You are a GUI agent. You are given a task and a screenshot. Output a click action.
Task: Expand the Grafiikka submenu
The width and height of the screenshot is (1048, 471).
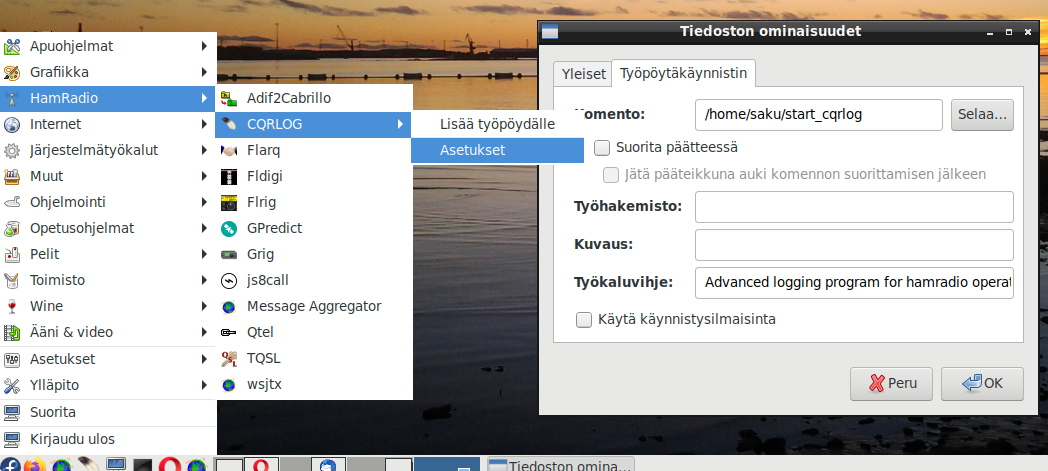coord(108,72)
